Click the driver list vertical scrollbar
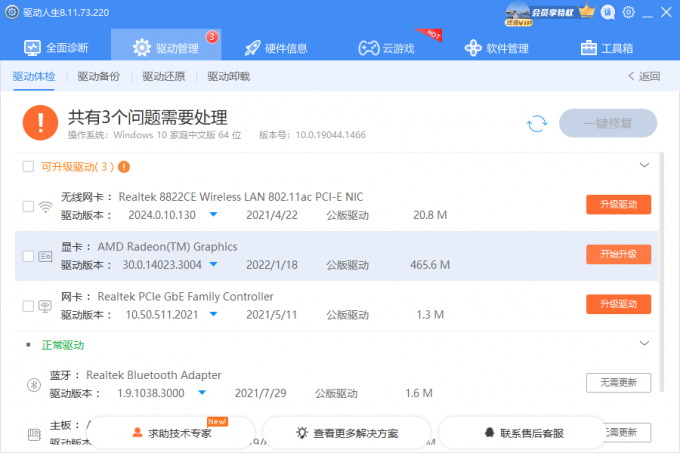The width and height of the screenshot is (680, 453). tap(662, 272)
